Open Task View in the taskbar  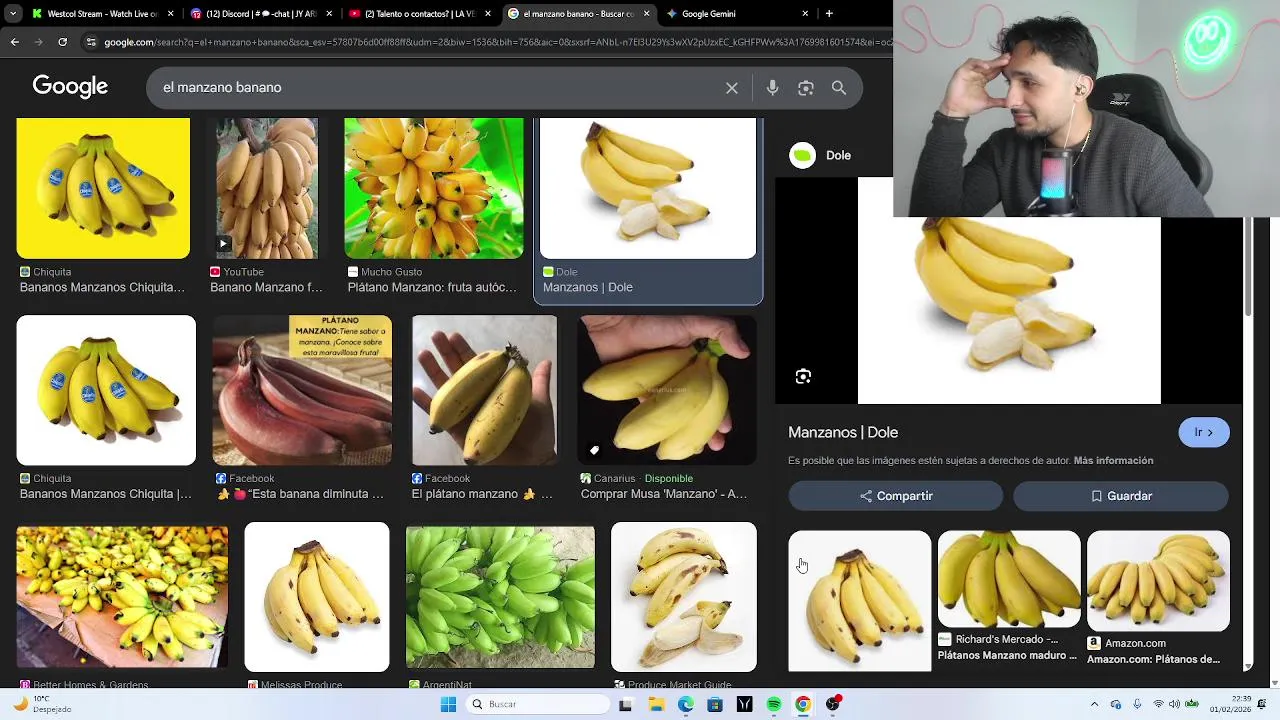[x=626, y=704]
